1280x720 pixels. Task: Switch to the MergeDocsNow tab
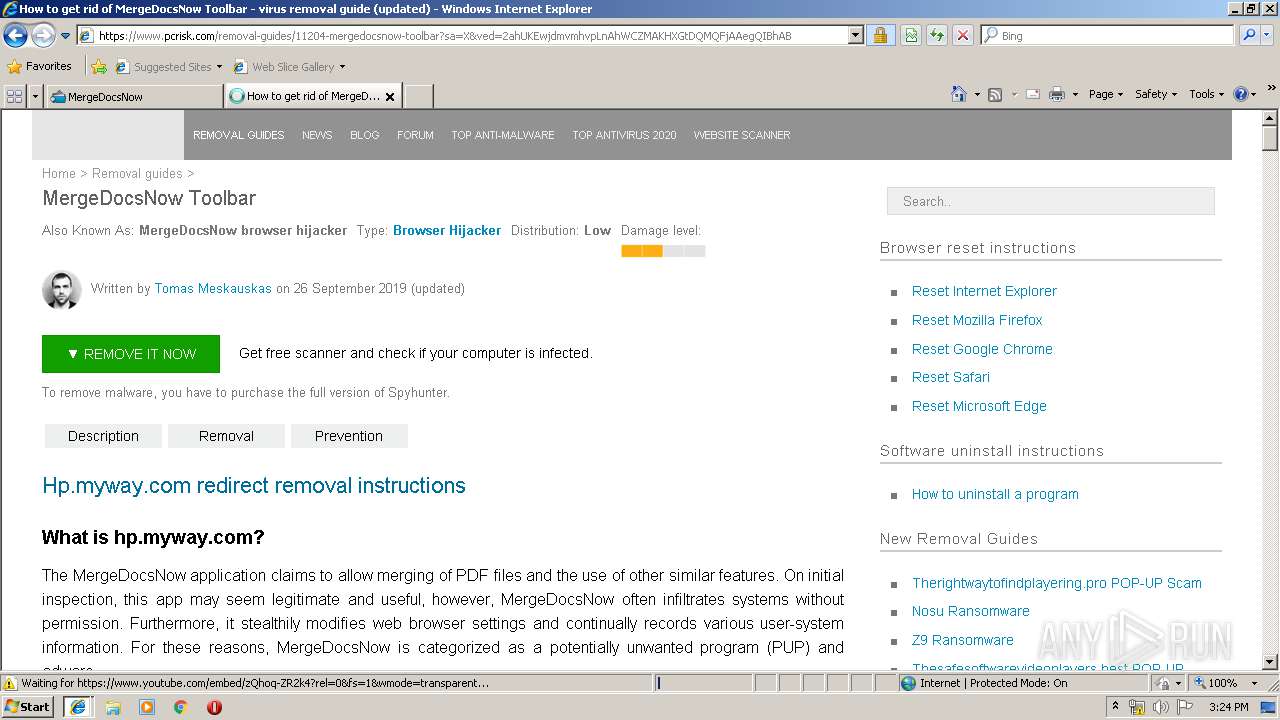point(134,96)
